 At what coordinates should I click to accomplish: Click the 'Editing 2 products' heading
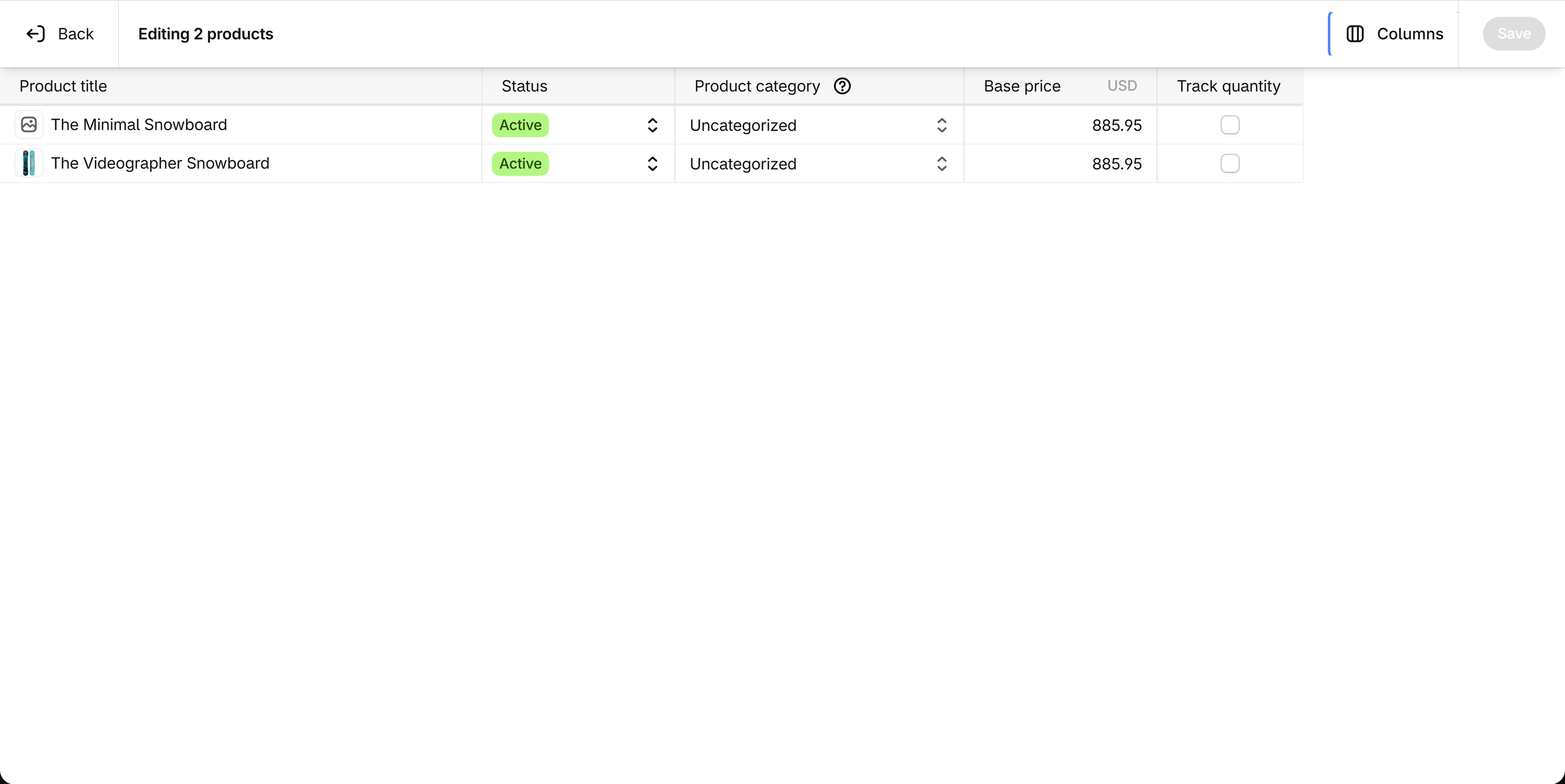(x=205, y=34)
